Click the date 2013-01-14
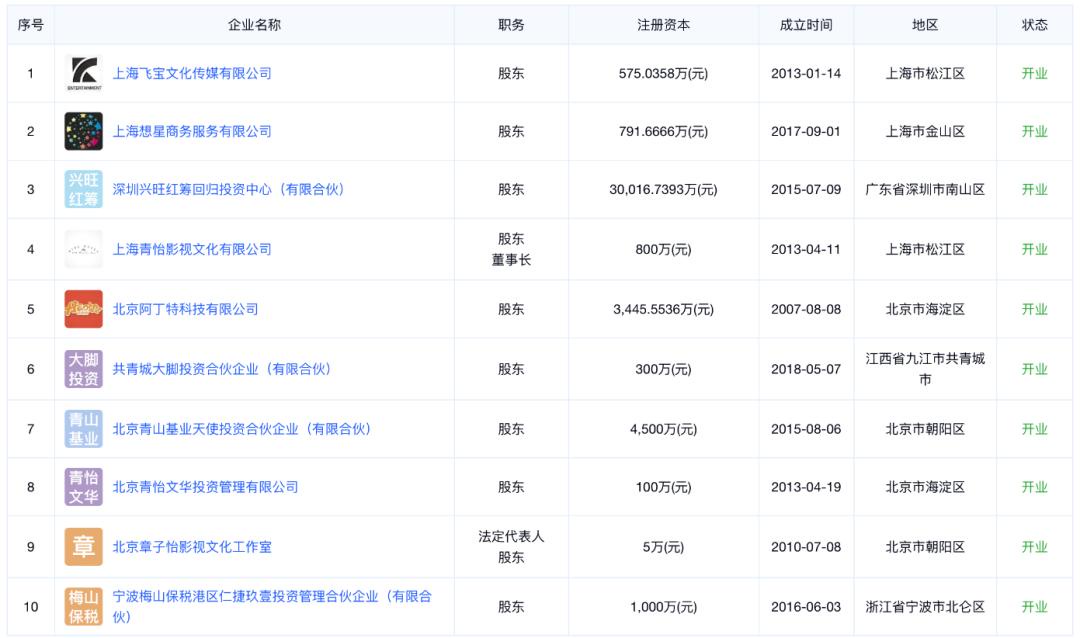 pos(806,74)
